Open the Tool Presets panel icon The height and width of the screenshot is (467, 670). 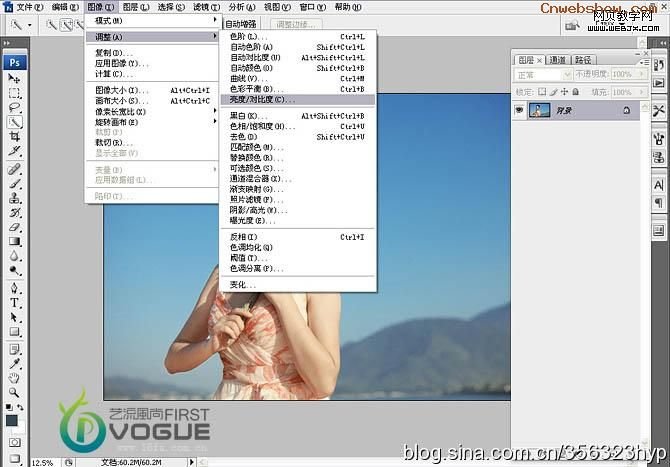658,111
